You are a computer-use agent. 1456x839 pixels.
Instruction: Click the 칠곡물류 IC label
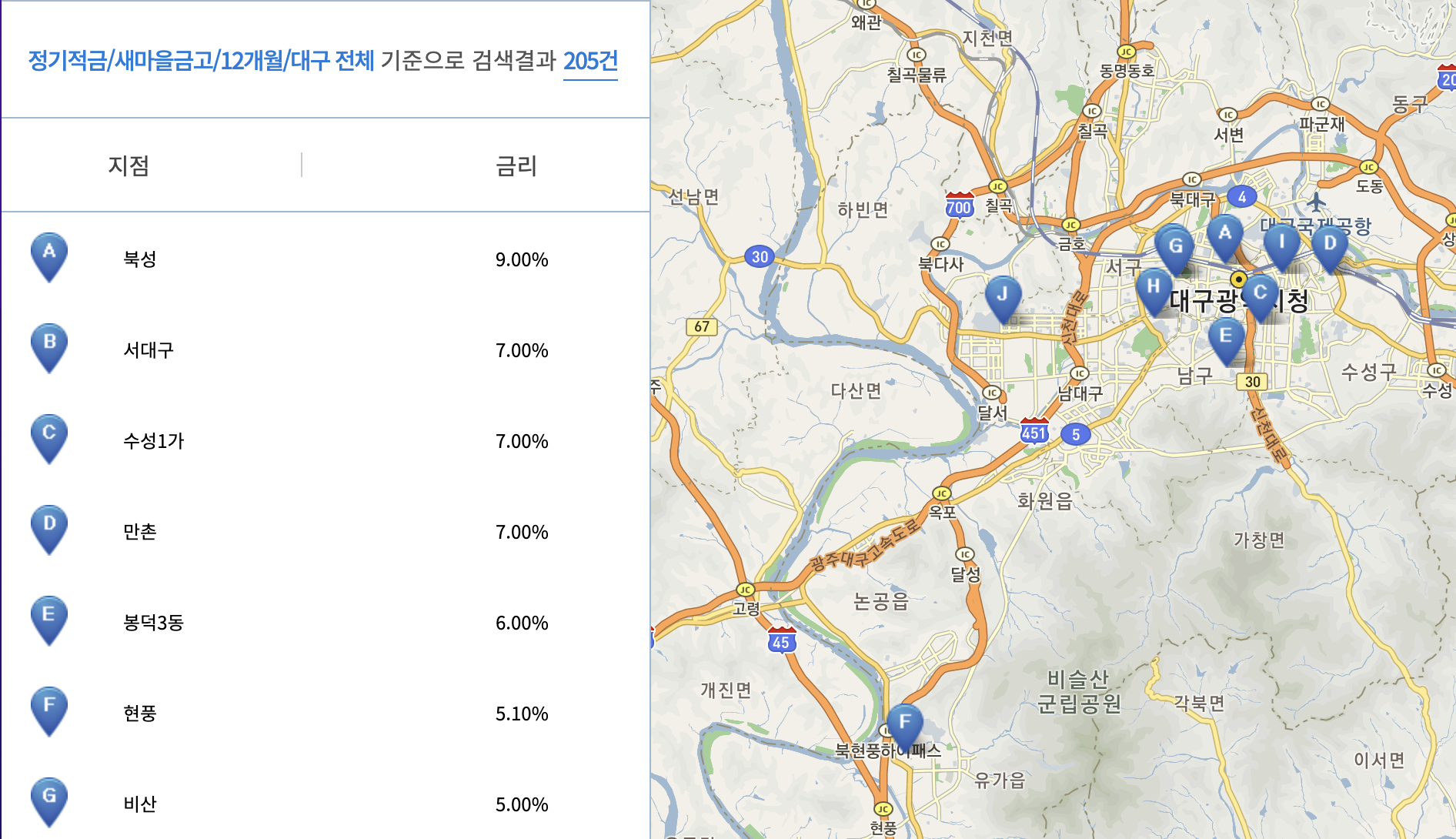pyautogui.click(x=917, y=75)
